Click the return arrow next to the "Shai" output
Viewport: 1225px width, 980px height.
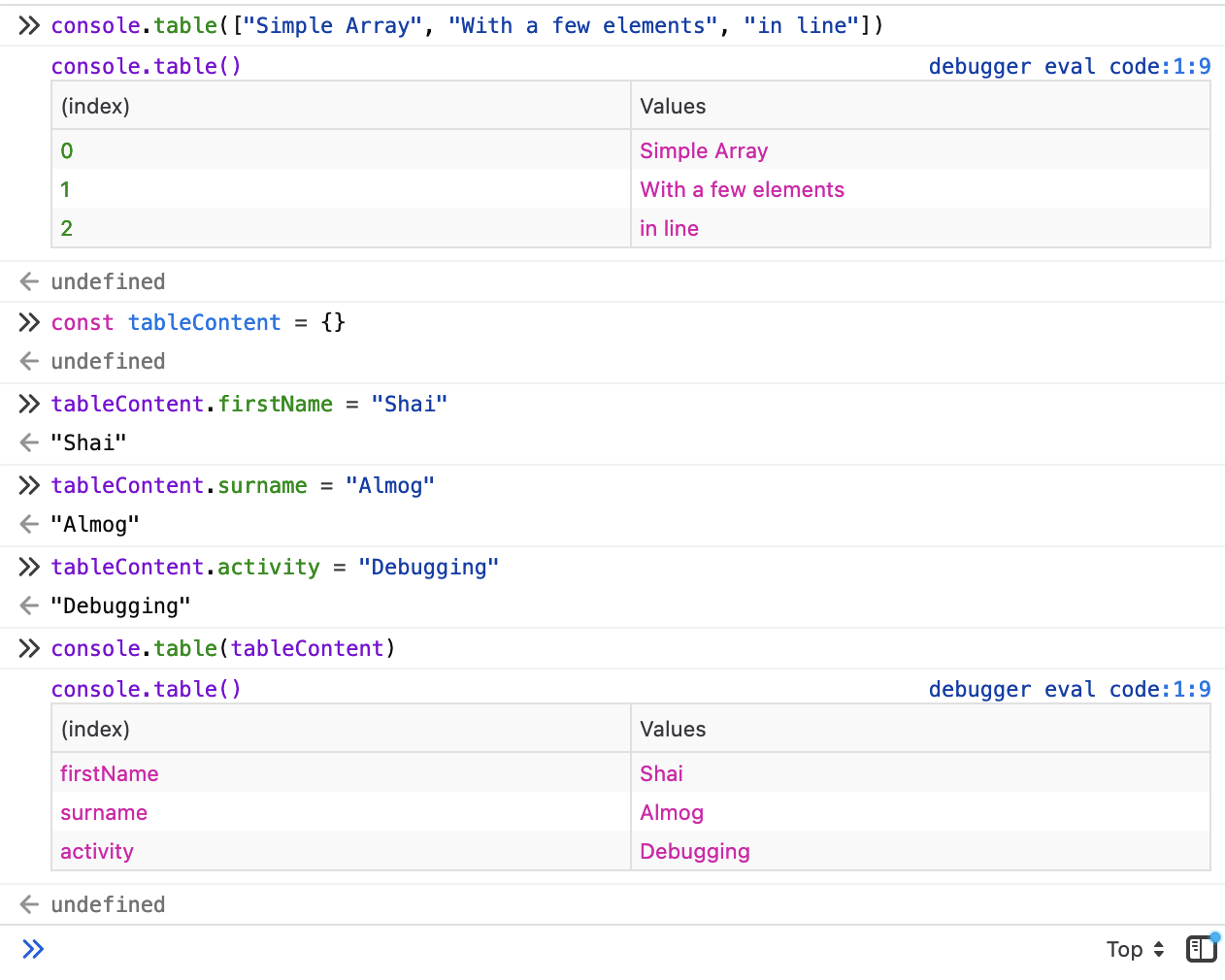coord(28,442)
